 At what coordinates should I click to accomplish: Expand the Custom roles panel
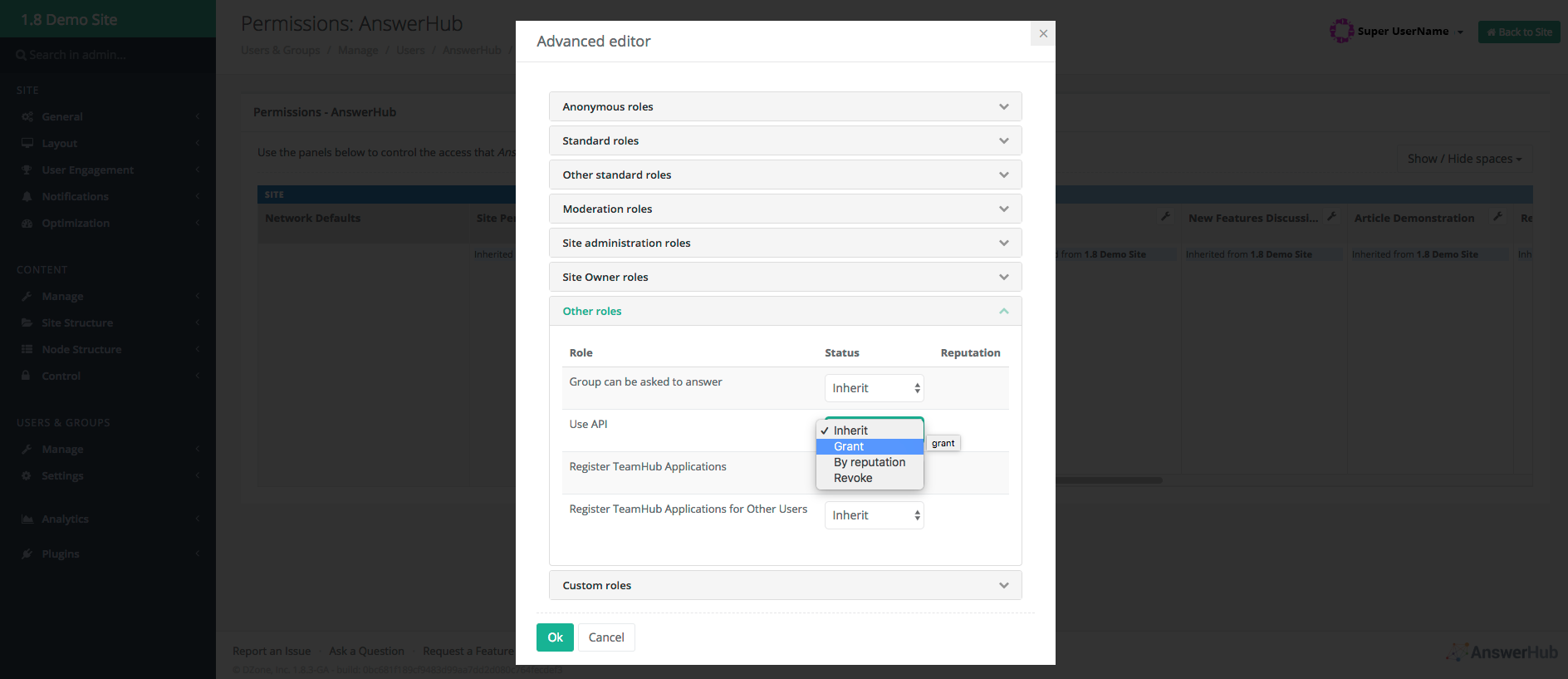click(785, 585)
